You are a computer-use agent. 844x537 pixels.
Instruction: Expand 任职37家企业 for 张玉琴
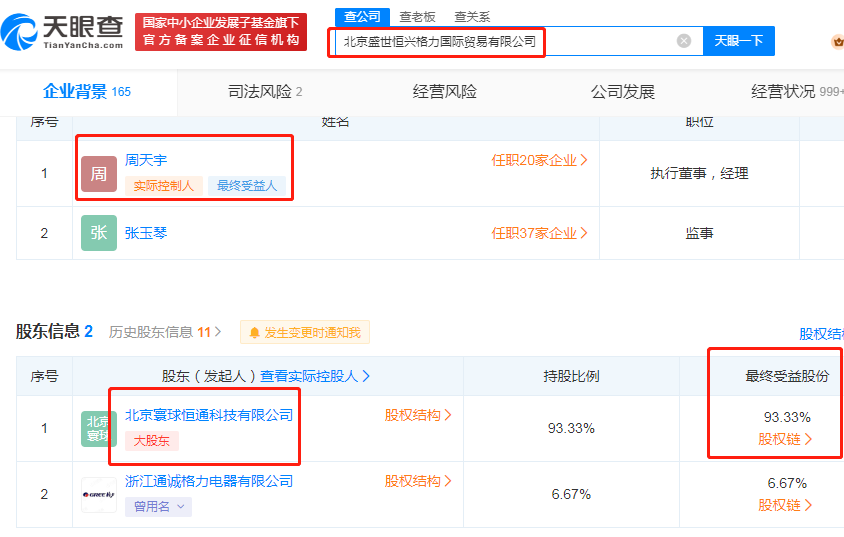[x=539, y=233]
